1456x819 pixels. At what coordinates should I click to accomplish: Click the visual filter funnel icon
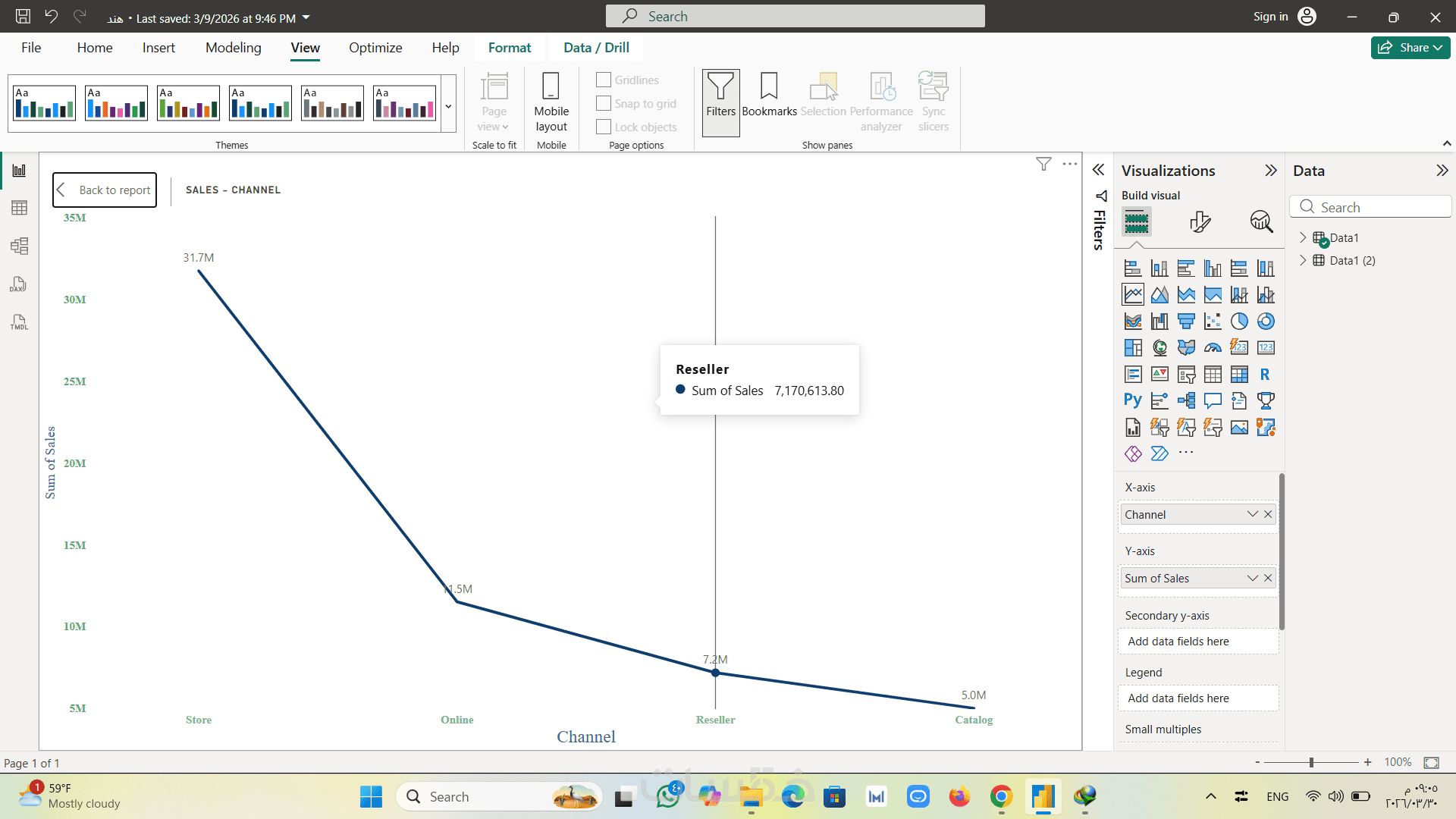click(1043, 164)
